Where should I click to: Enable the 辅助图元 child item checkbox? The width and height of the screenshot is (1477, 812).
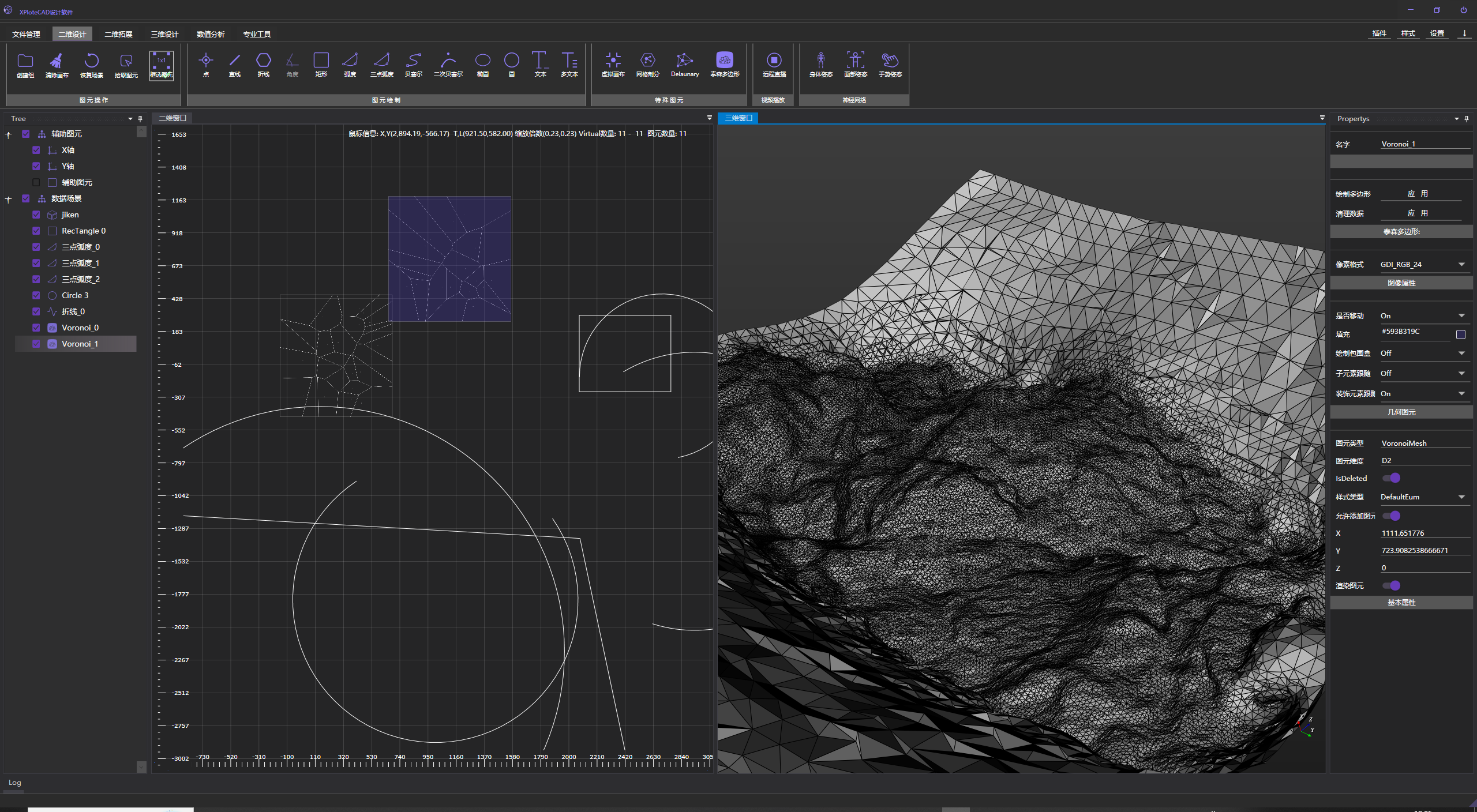36,182
